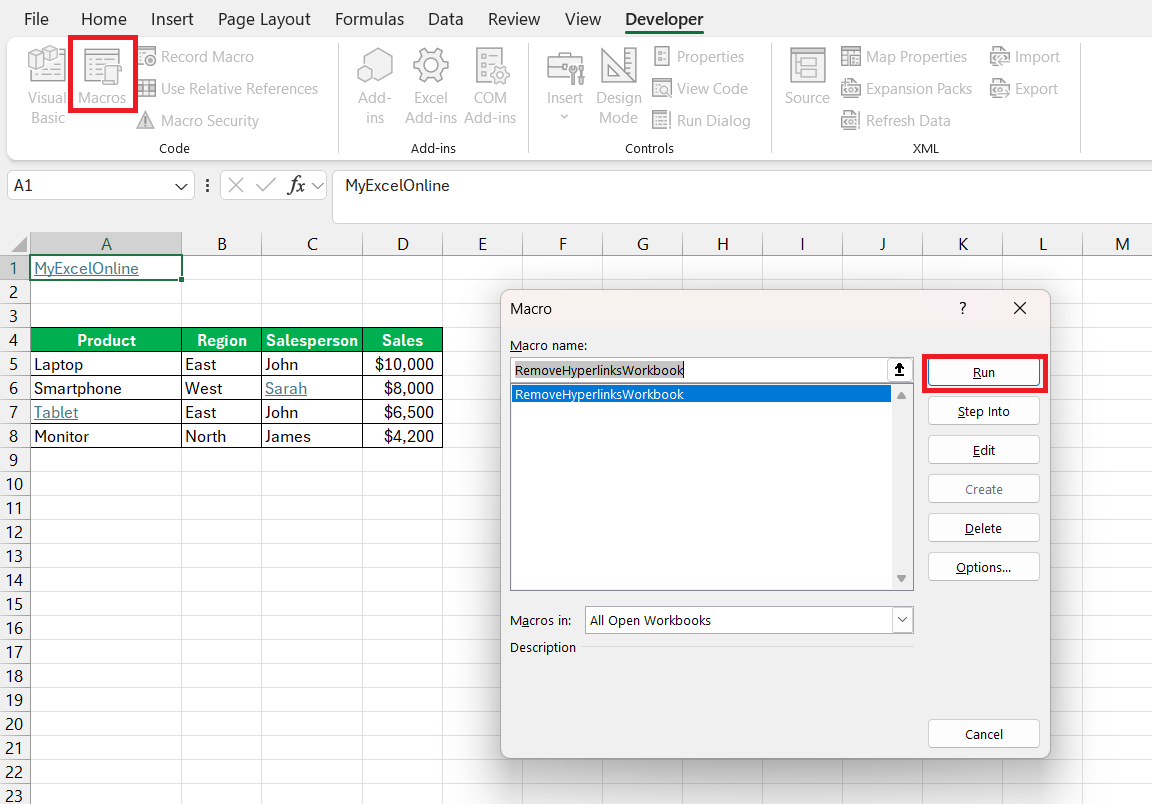Select column D header

pos(403,244)
